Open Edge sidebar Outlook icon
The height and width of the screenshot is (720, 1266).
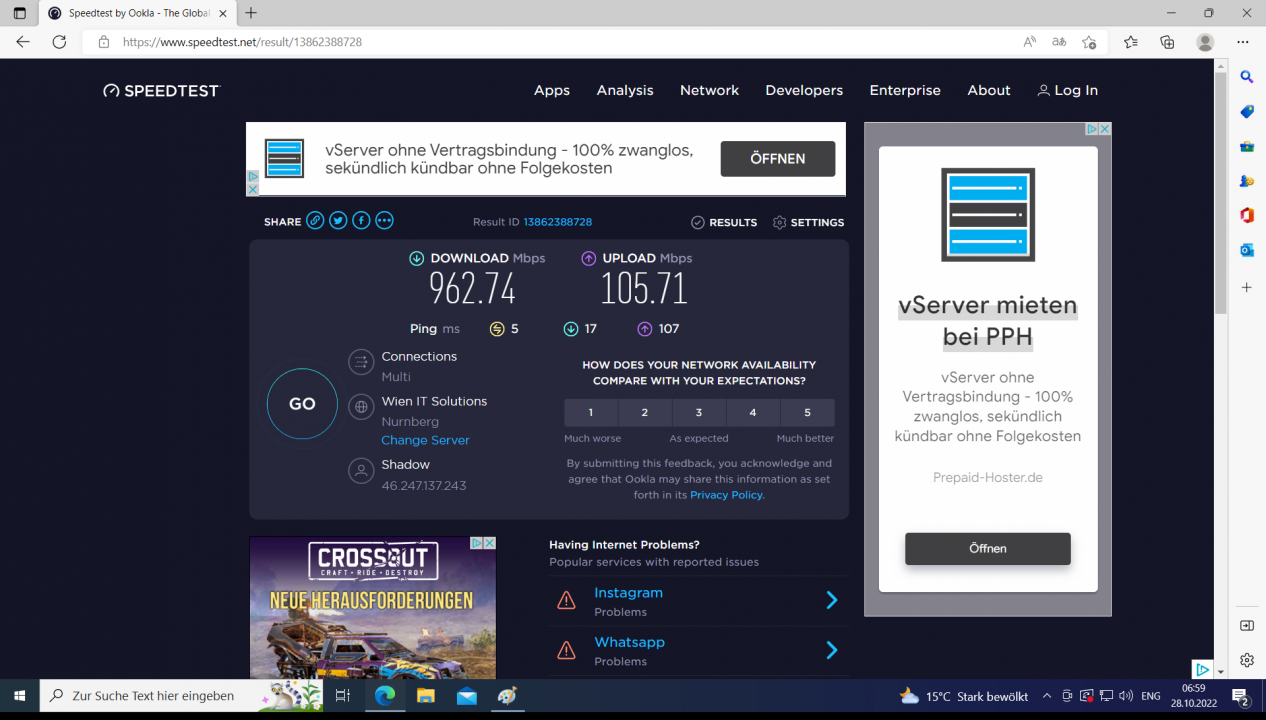[x=1247, y=250]
